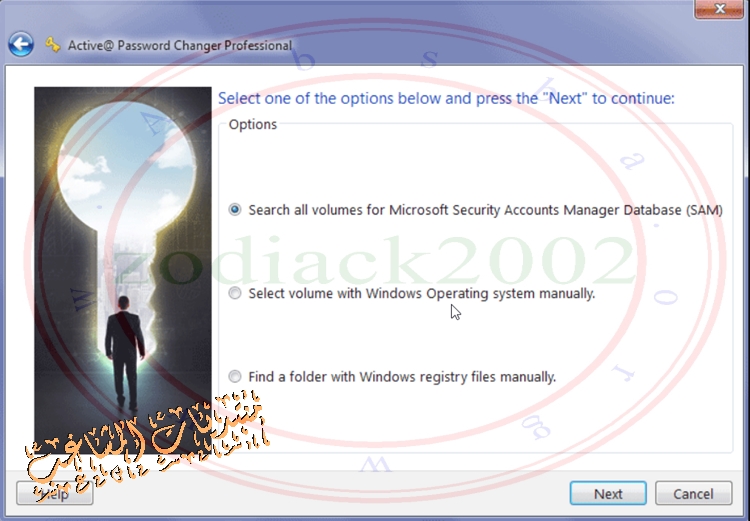750x521 pixels.
Task: Go back using the blue arrow button
Action: coord(21,44)
